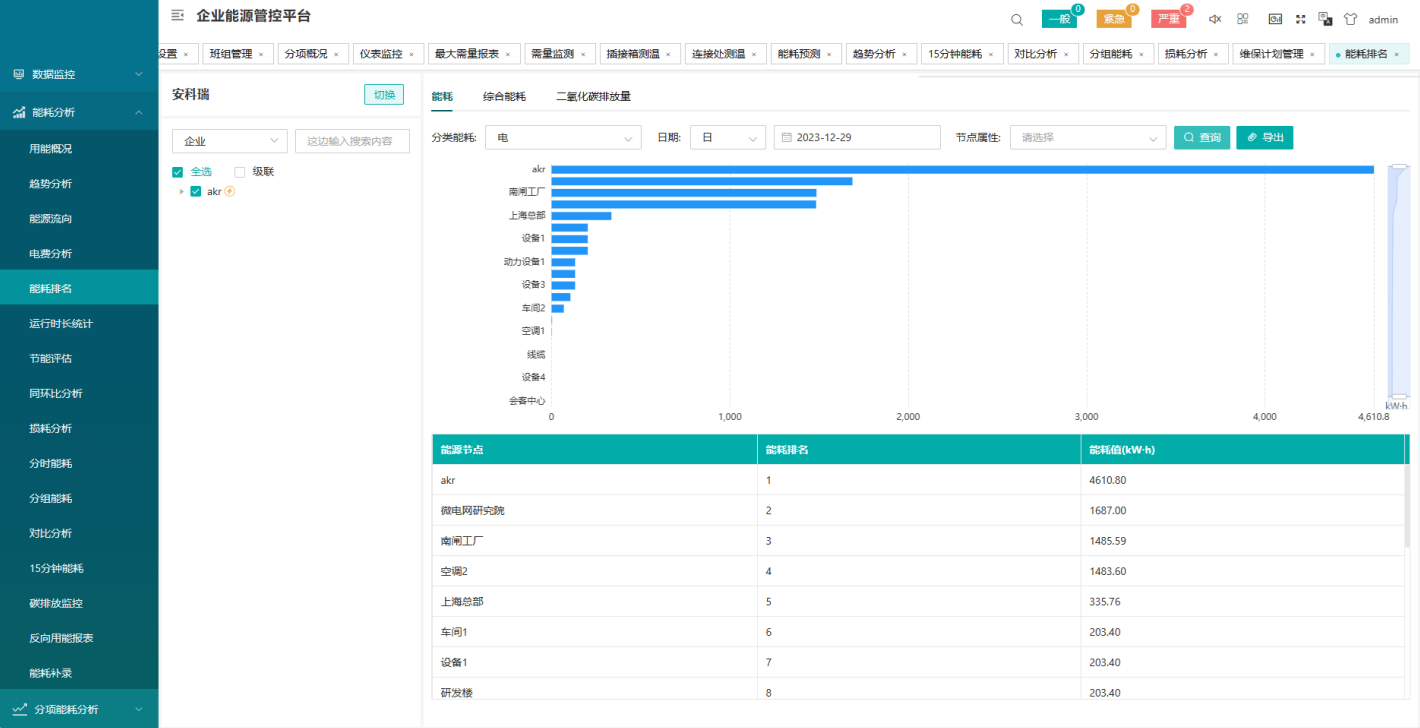Select the 微电网研究院 table row
Screen dimensions: 1420x728
pos(918,510)
